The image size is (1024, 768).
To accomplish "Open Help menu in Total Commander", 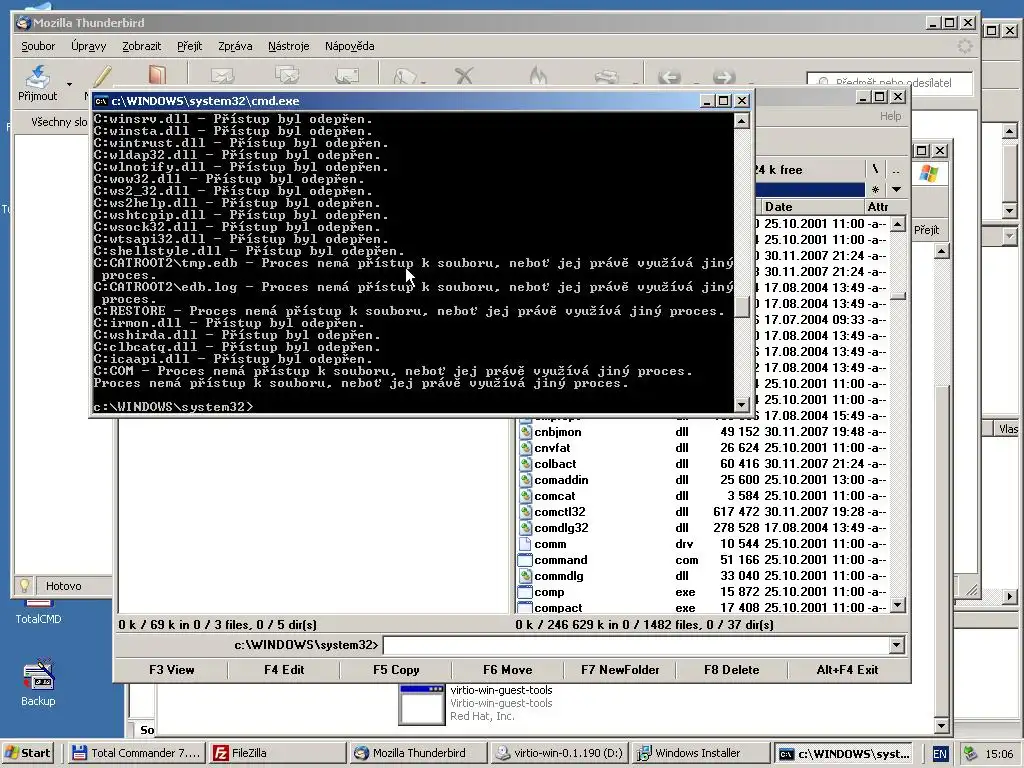I will (890, 116).
